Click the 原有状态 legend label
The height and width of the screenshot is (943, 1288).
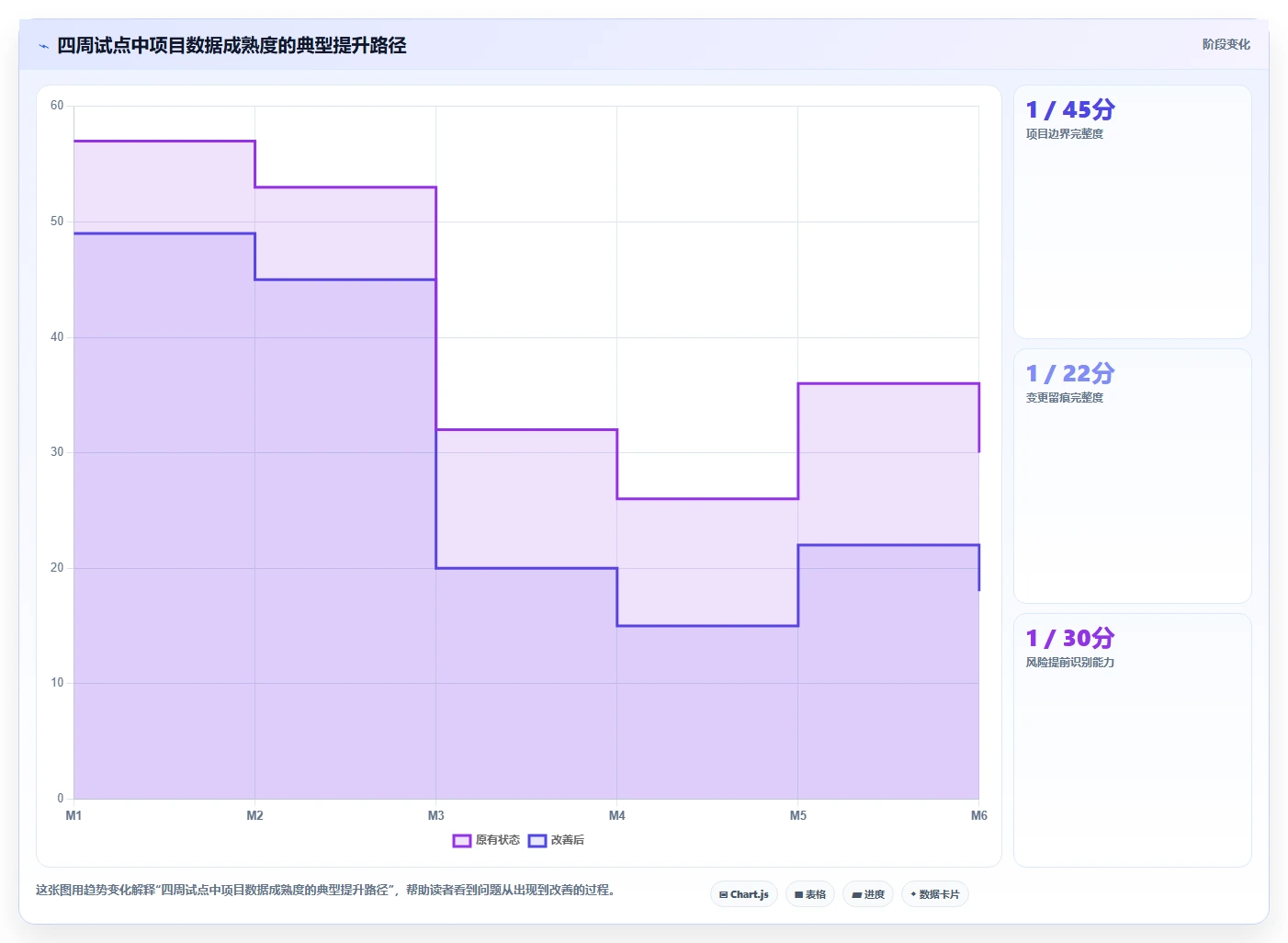(498, 840)
